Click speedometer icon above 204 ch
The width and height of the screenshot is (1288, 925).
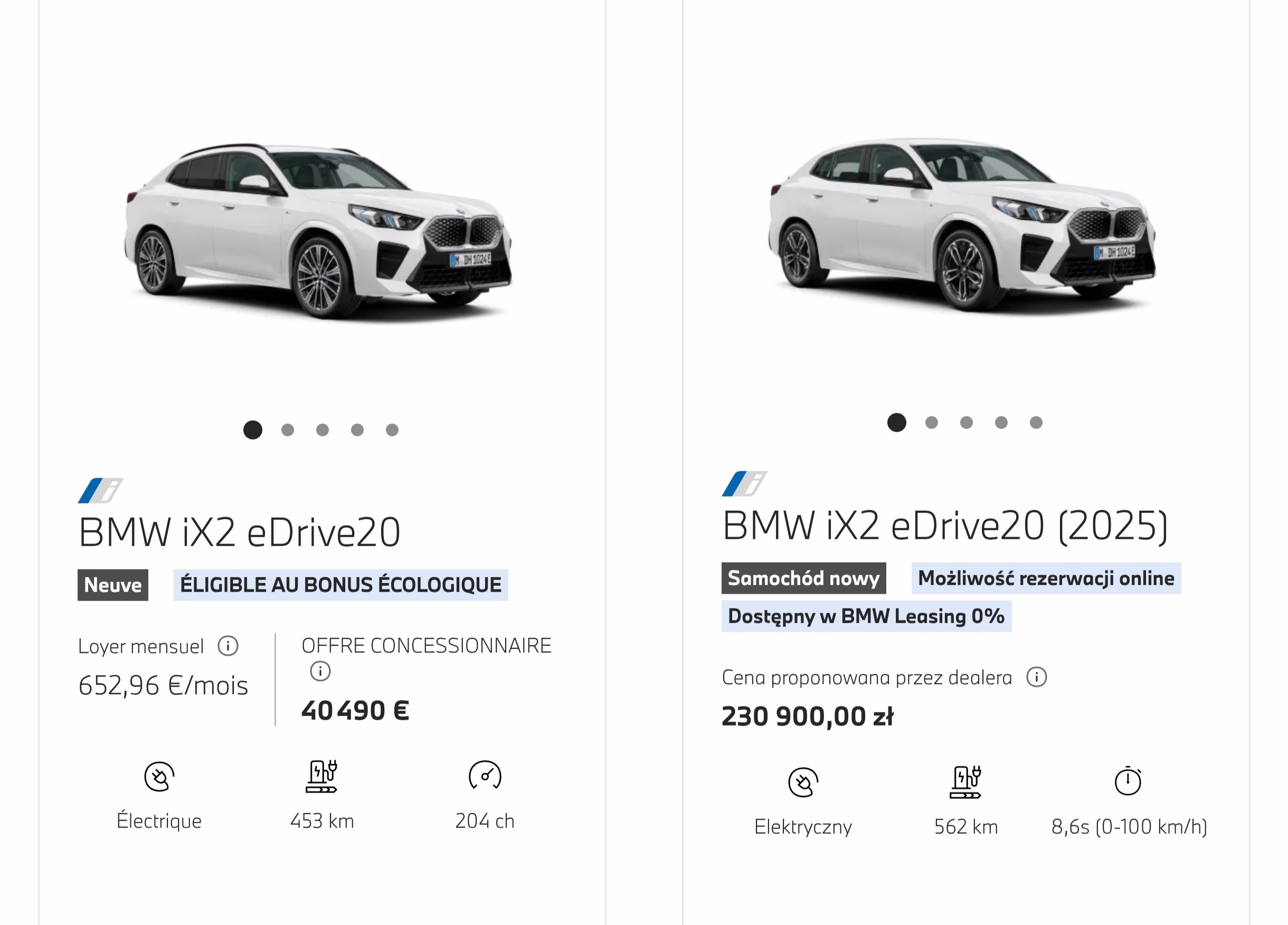click(485, 776)
